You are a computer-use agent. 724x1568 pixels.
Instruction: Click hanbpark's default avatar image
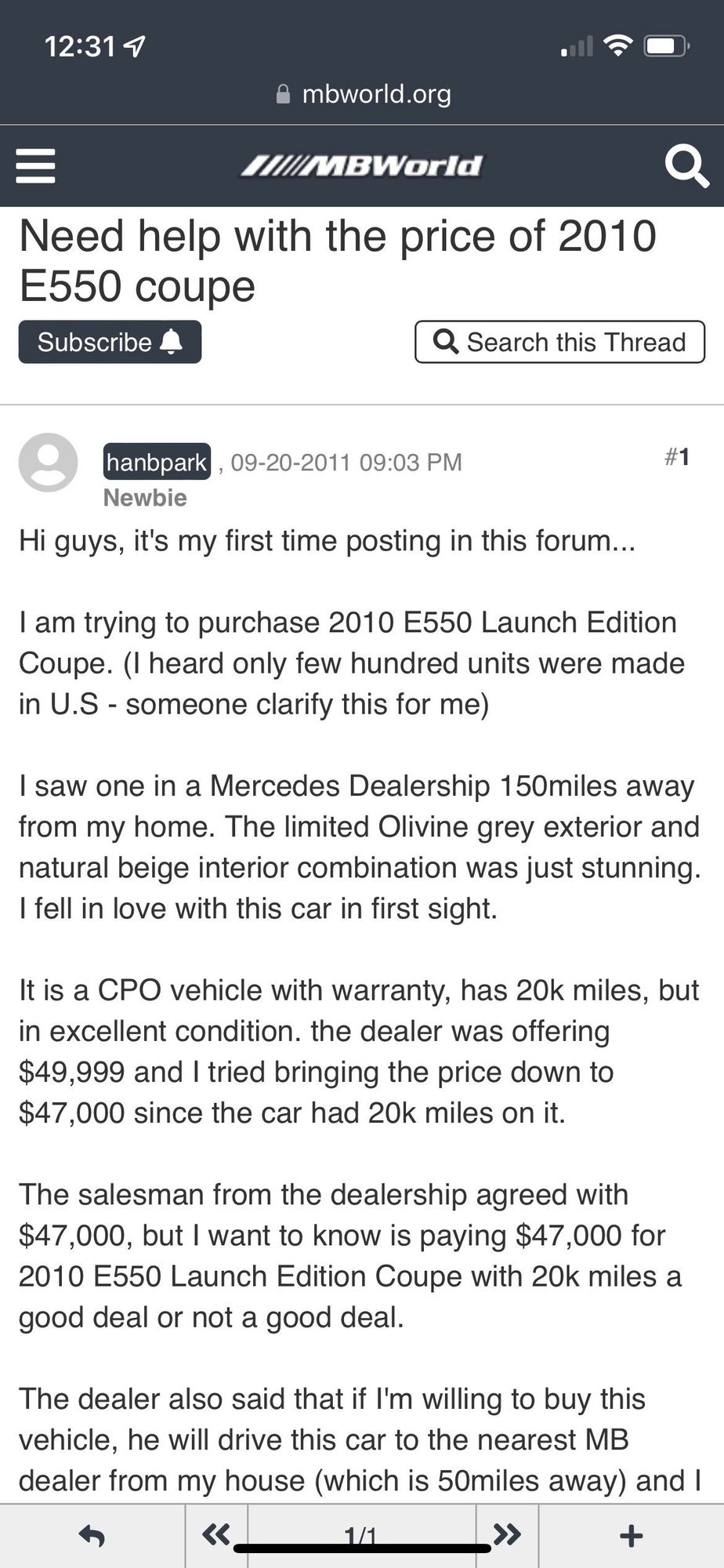point(48,462)
